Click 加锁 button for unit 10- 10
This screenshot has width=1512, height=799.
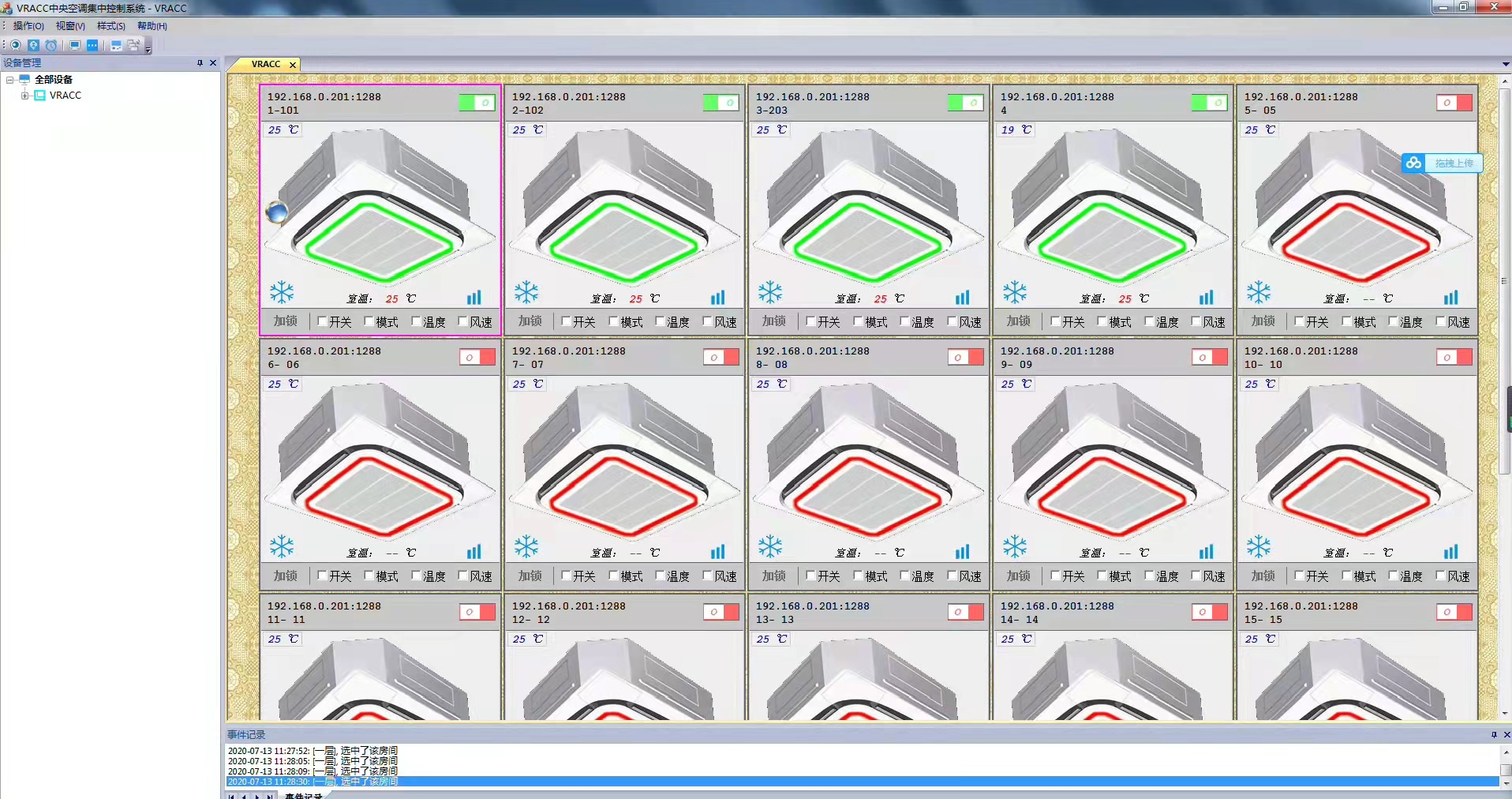[x=1263, y=576]
